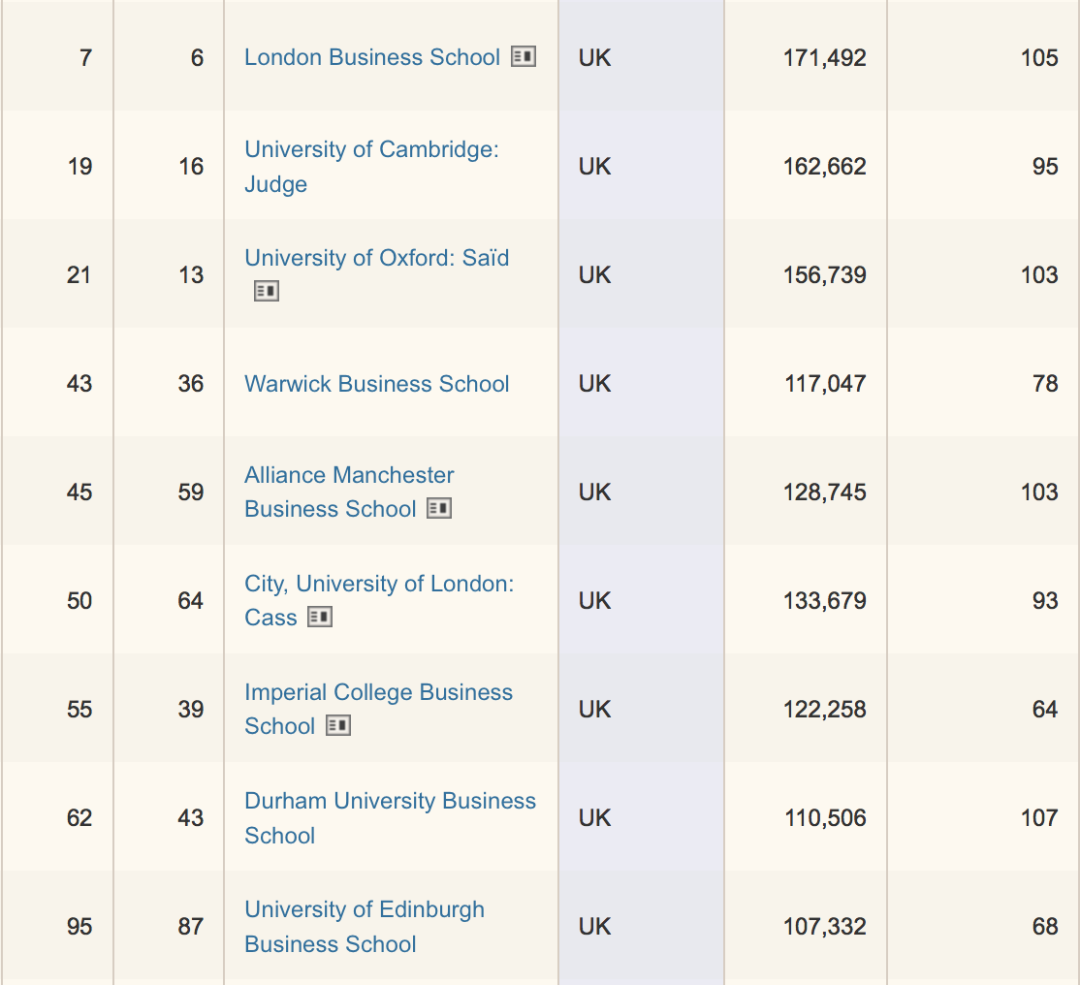Click value 78 in Warwick row
The height and width of the screenshot is (985, 1080).
pos(1046,384)
